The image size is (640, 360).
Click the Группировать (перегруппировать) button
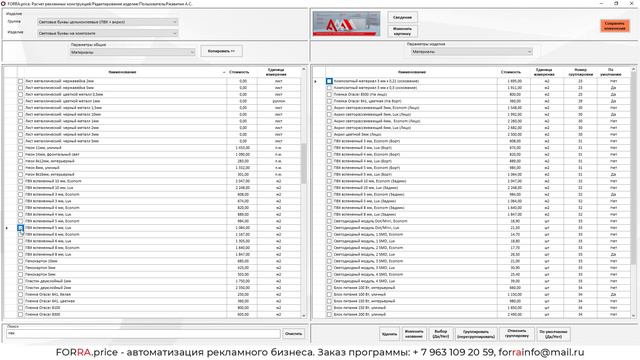coord(476,334)
